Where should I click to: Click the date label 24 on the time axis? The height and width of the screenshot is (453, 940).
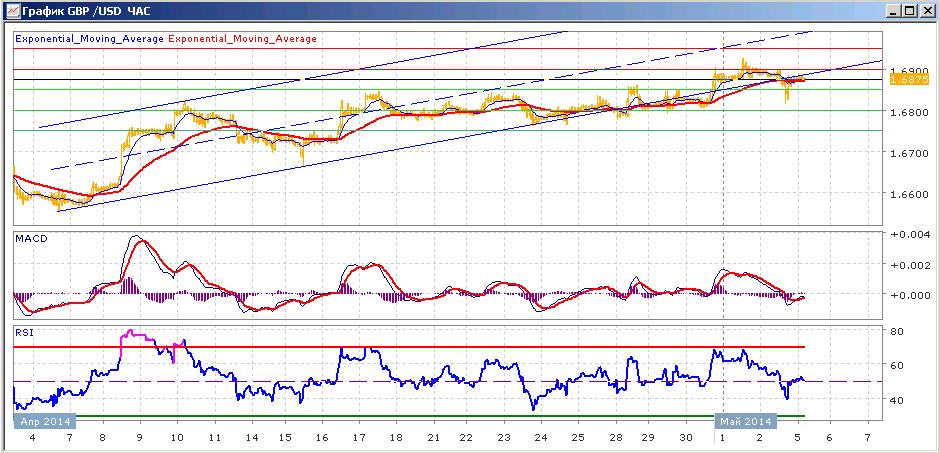541,437
